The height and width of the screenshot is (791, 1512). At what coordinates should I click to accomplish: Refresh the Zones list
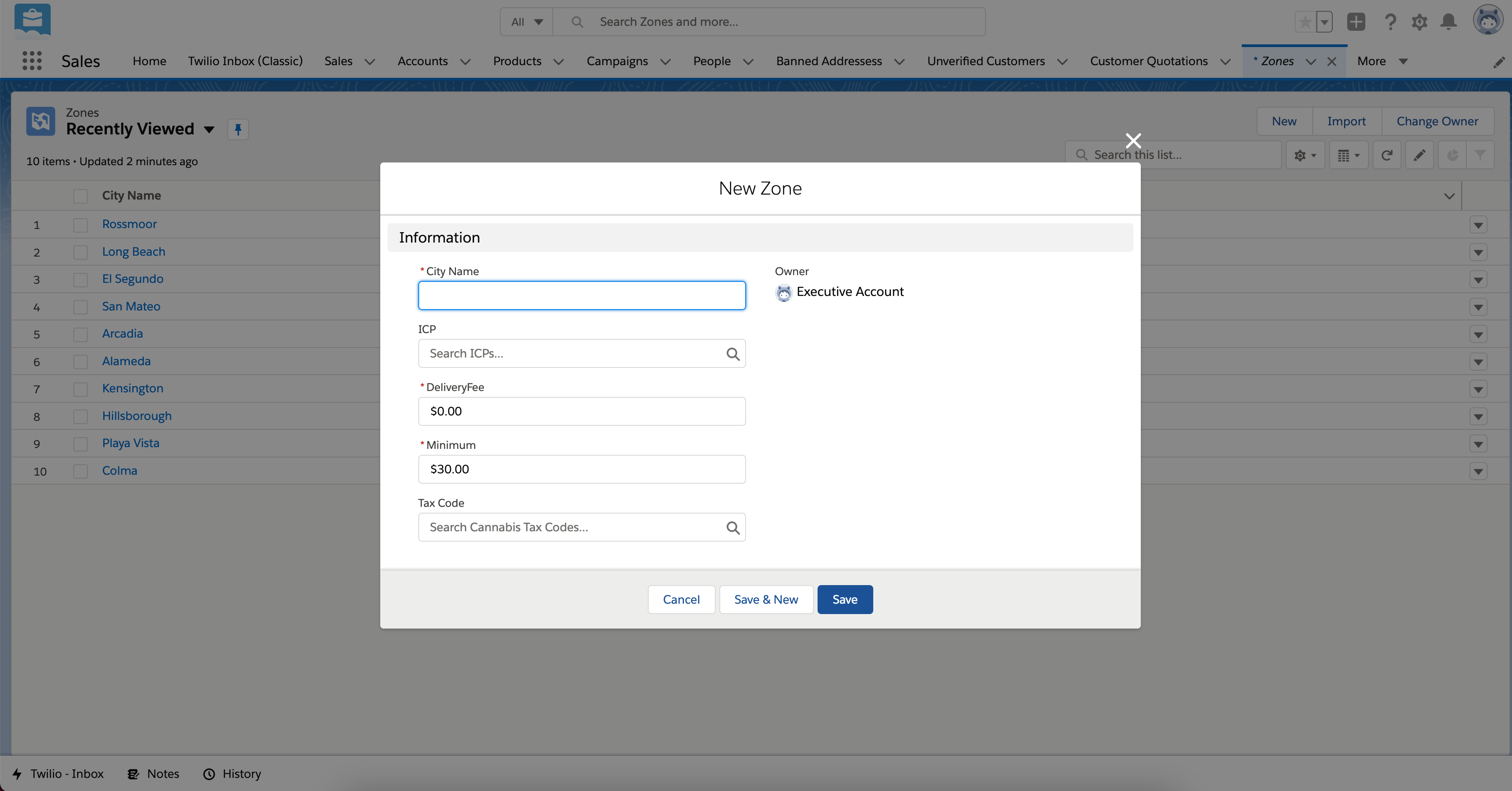pos(1387,155)
